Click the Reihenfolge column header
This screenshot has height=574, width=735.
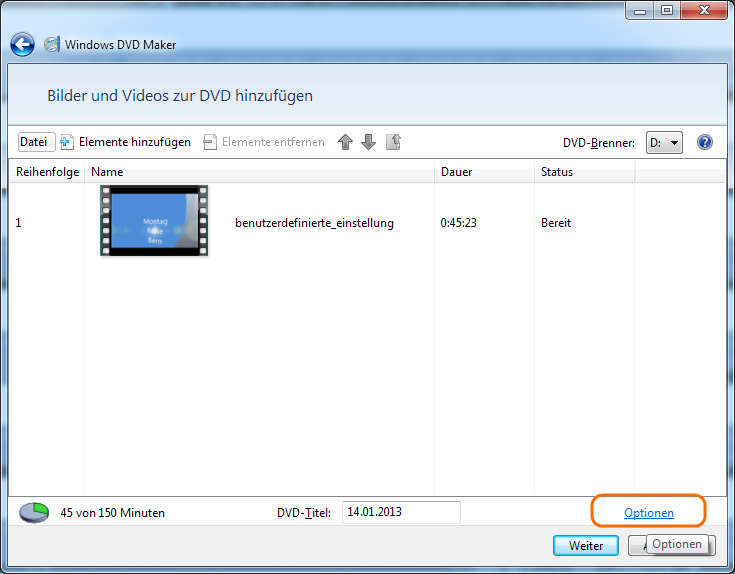(x=46, y=172)
